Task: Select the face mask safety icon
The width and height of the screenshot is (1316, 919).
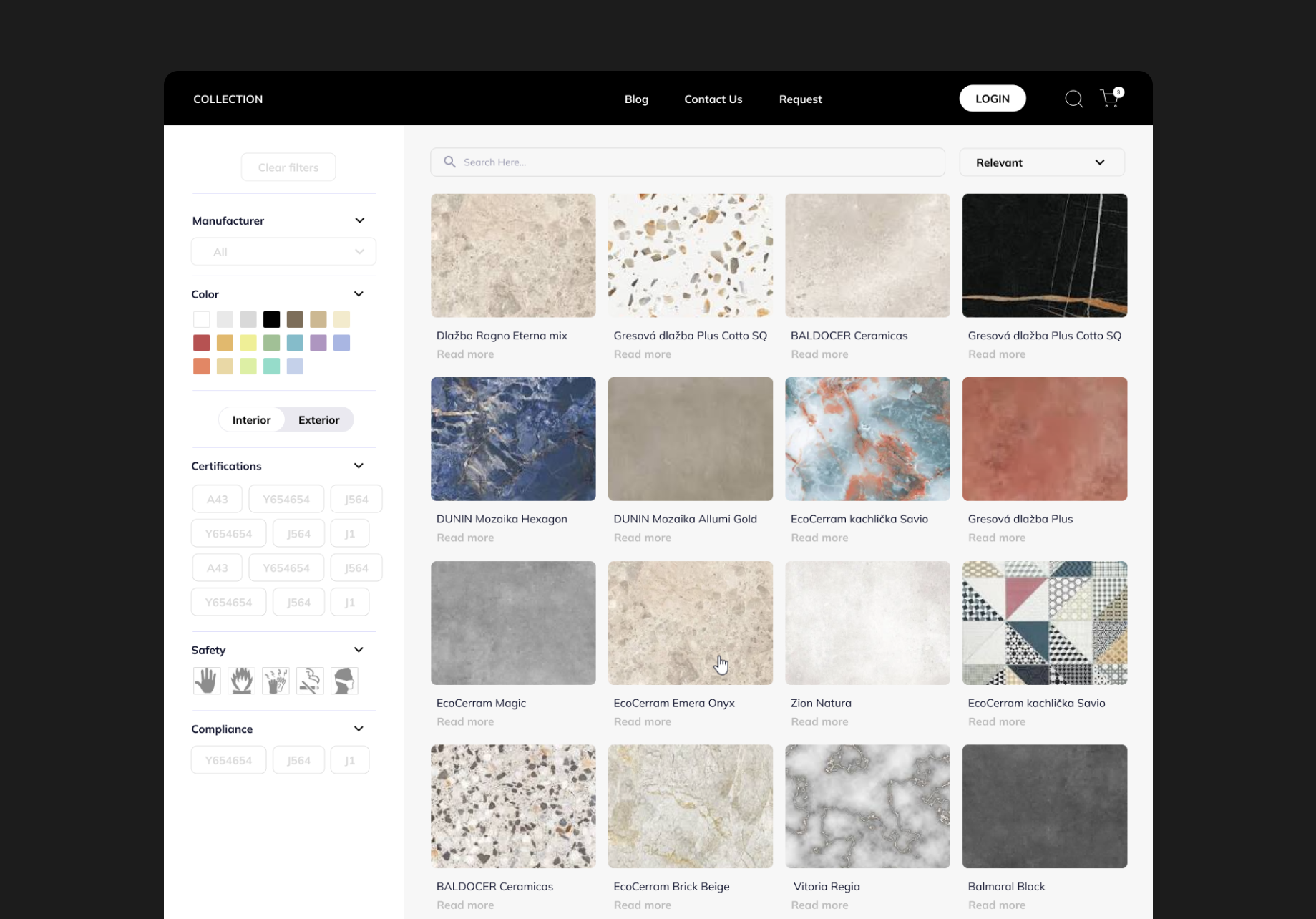Action: tap(344, 680)
